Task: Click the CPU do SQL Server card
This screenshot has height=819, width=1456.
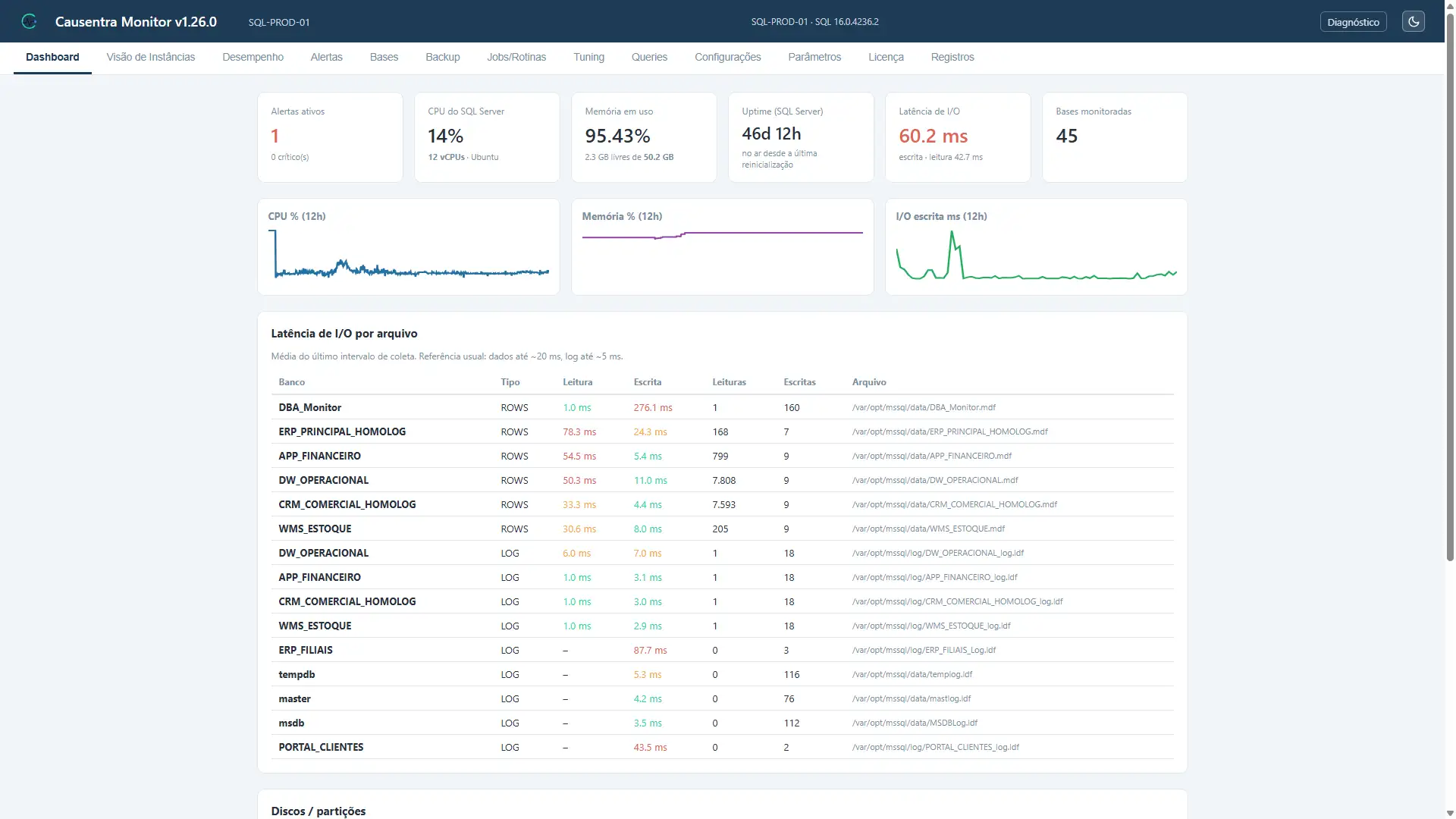Action: [487, 137]
